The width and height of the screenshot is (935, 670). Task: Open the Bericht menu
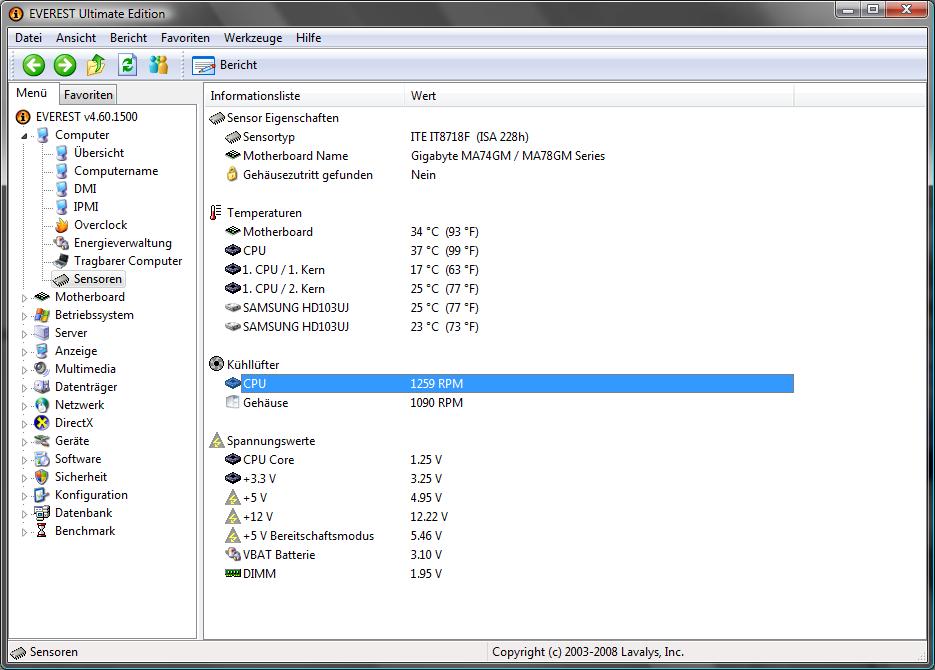click(x=128, y=38)
